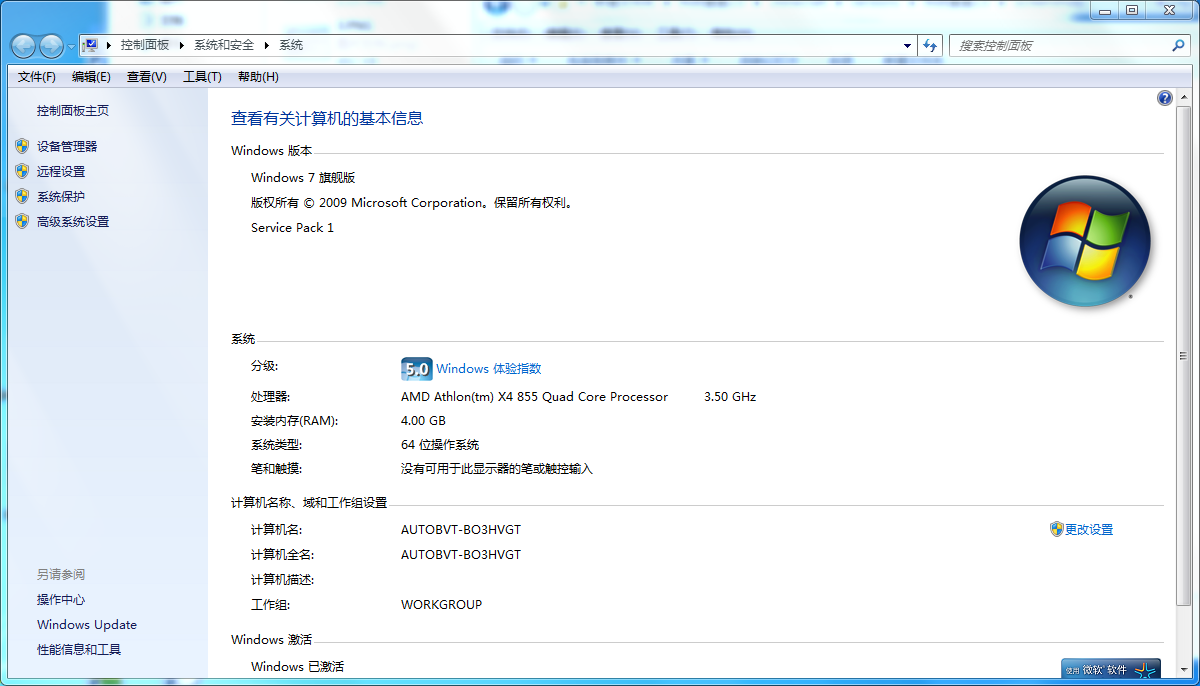Image resolution: width=1200 pixels, height=686 pixels.
Task: Open 性能信息和工具 link
Action: (x=79, y=650)
